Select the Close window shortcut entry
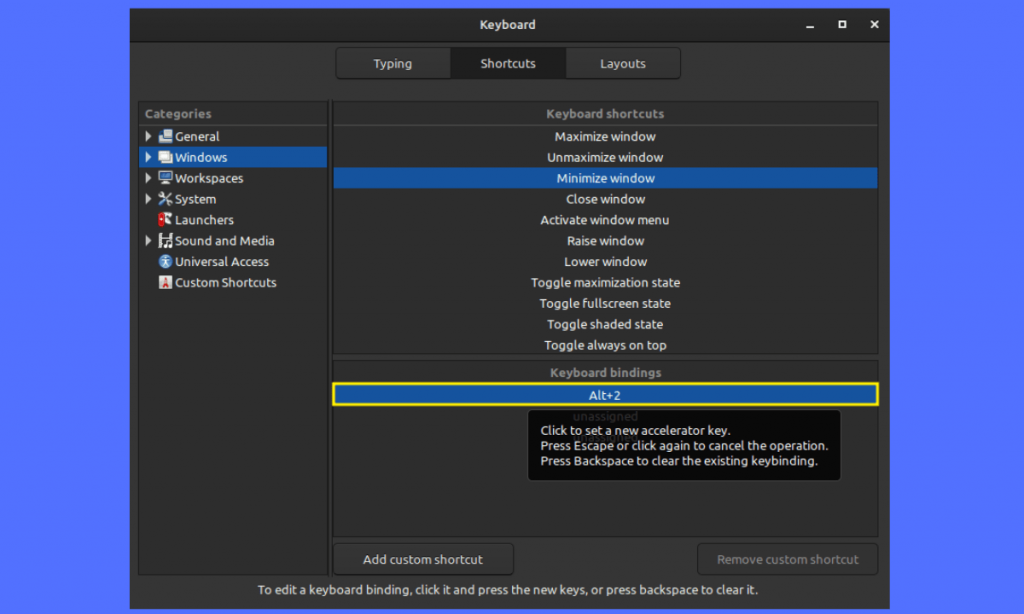This screenshot has width=1024, height=614. tap(605, 199)
